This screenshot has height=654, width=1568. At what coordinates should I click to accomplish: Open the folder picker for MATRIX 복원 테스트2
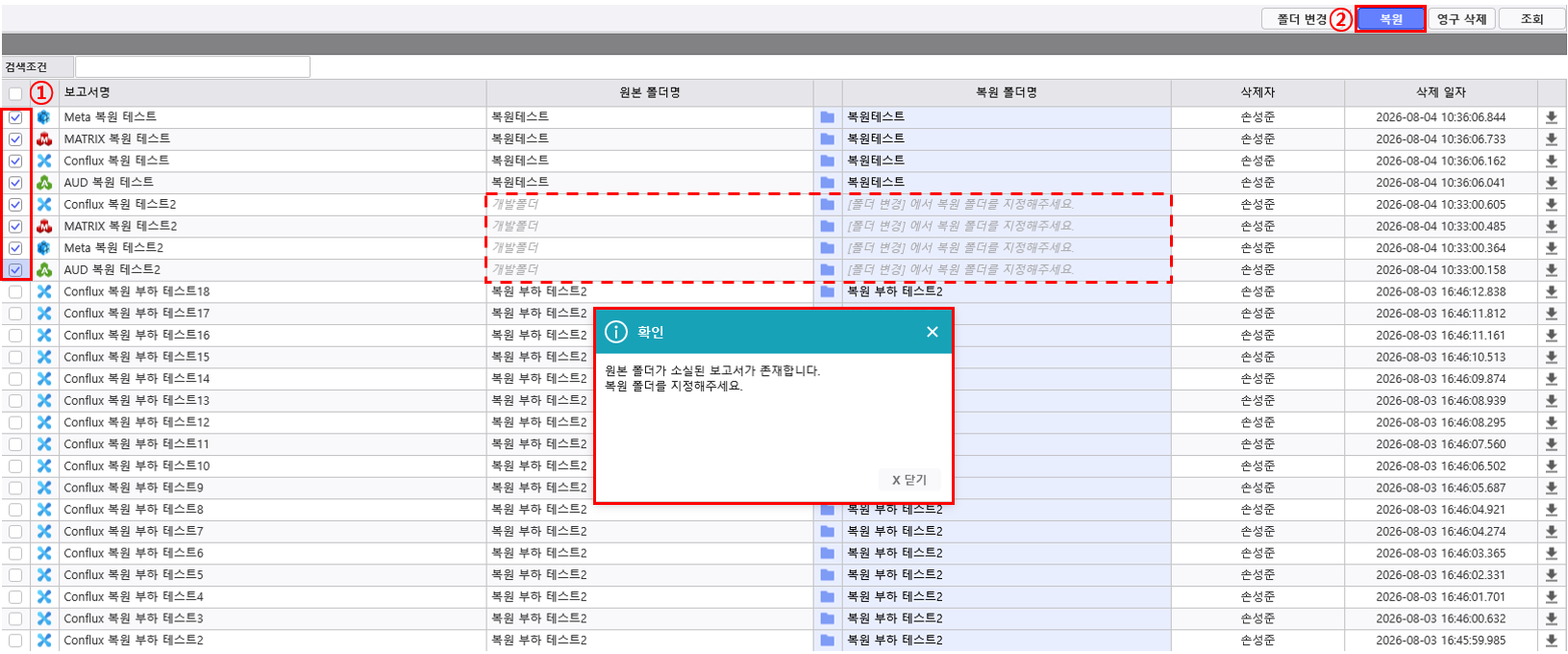point(827,226)
